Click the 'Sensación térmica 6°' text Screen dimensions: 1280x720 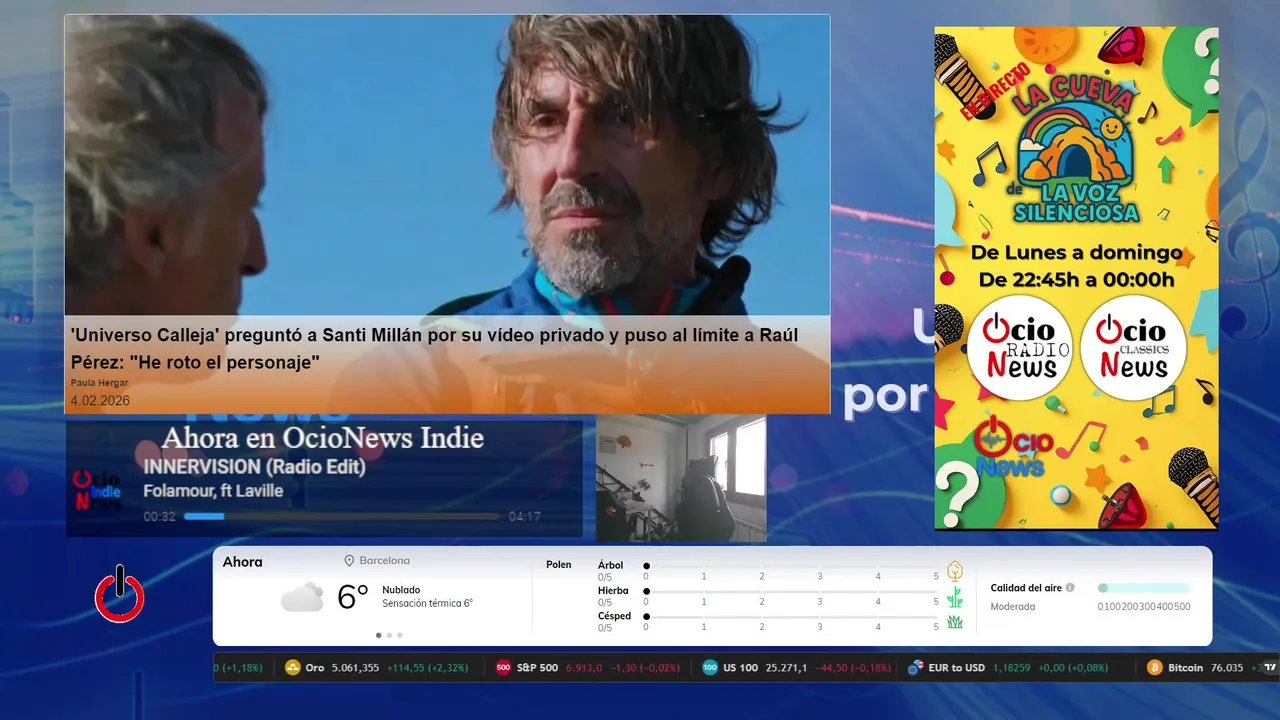427,603
